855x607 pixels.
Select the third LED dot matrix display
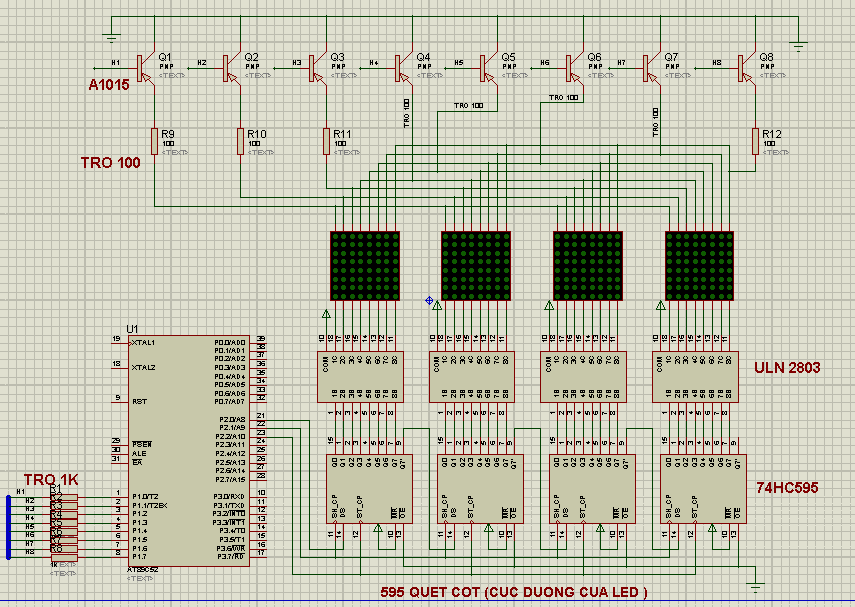click(x=588, y=266)
